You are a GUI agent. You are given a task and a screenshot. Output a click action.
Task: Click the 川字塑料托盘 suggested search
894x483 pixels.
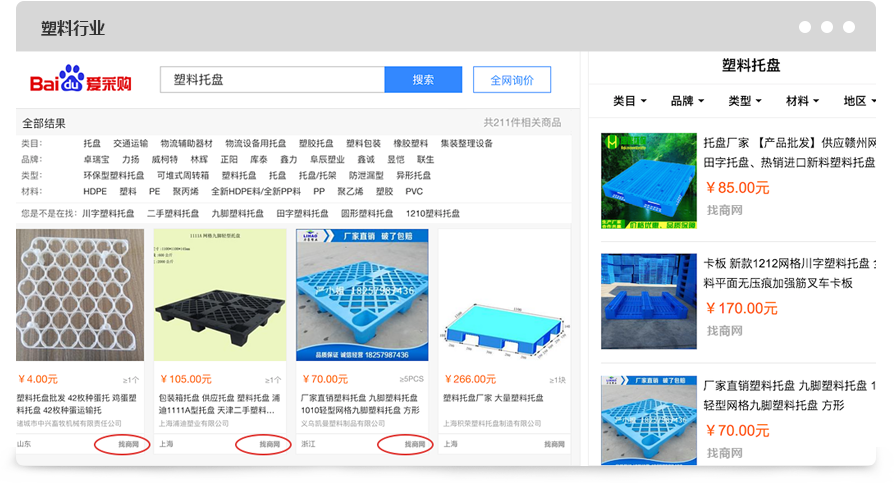[108, 214]
